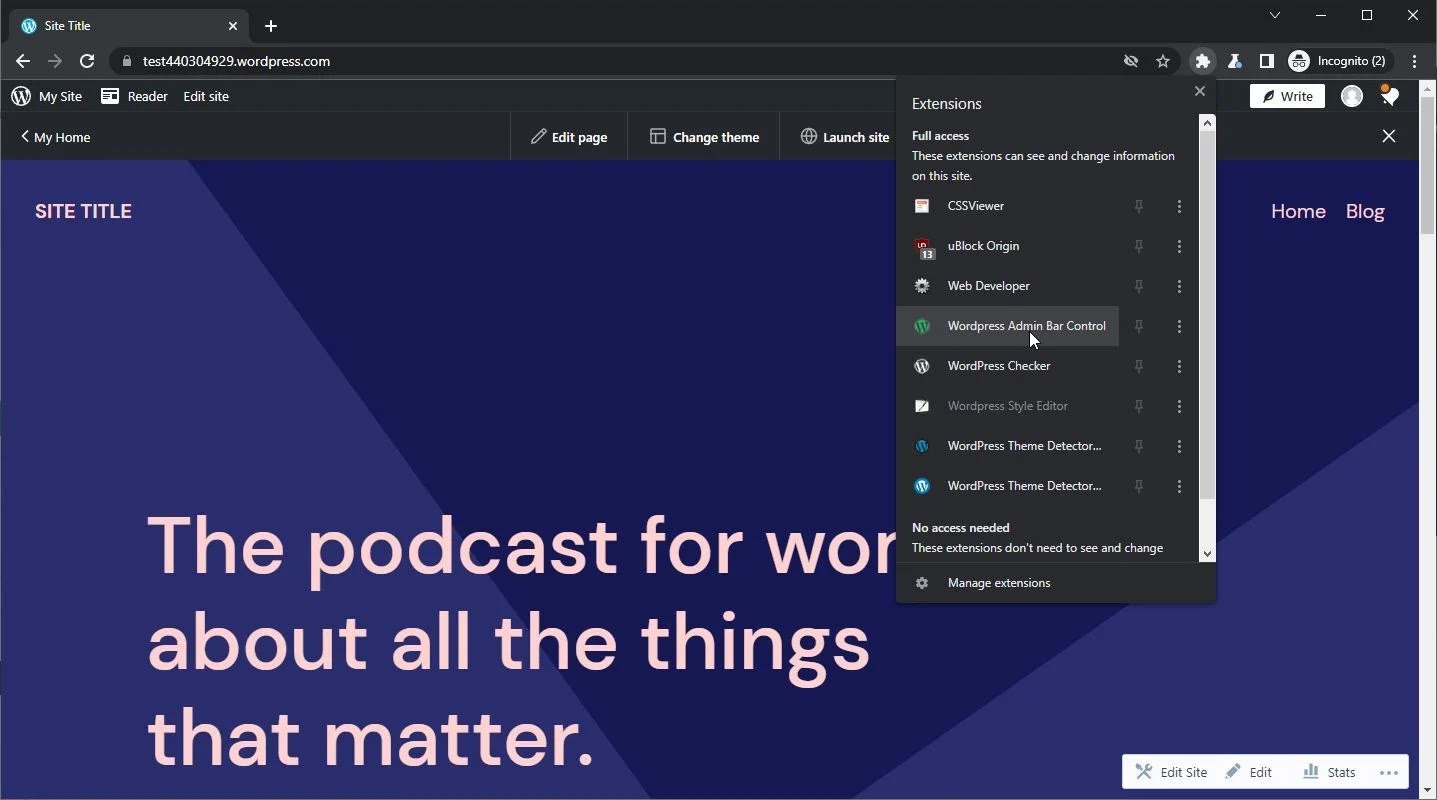This screenshot has width=1437, height=800.
Task: Open the Web Developer extension
Action: pos(1007,286)
